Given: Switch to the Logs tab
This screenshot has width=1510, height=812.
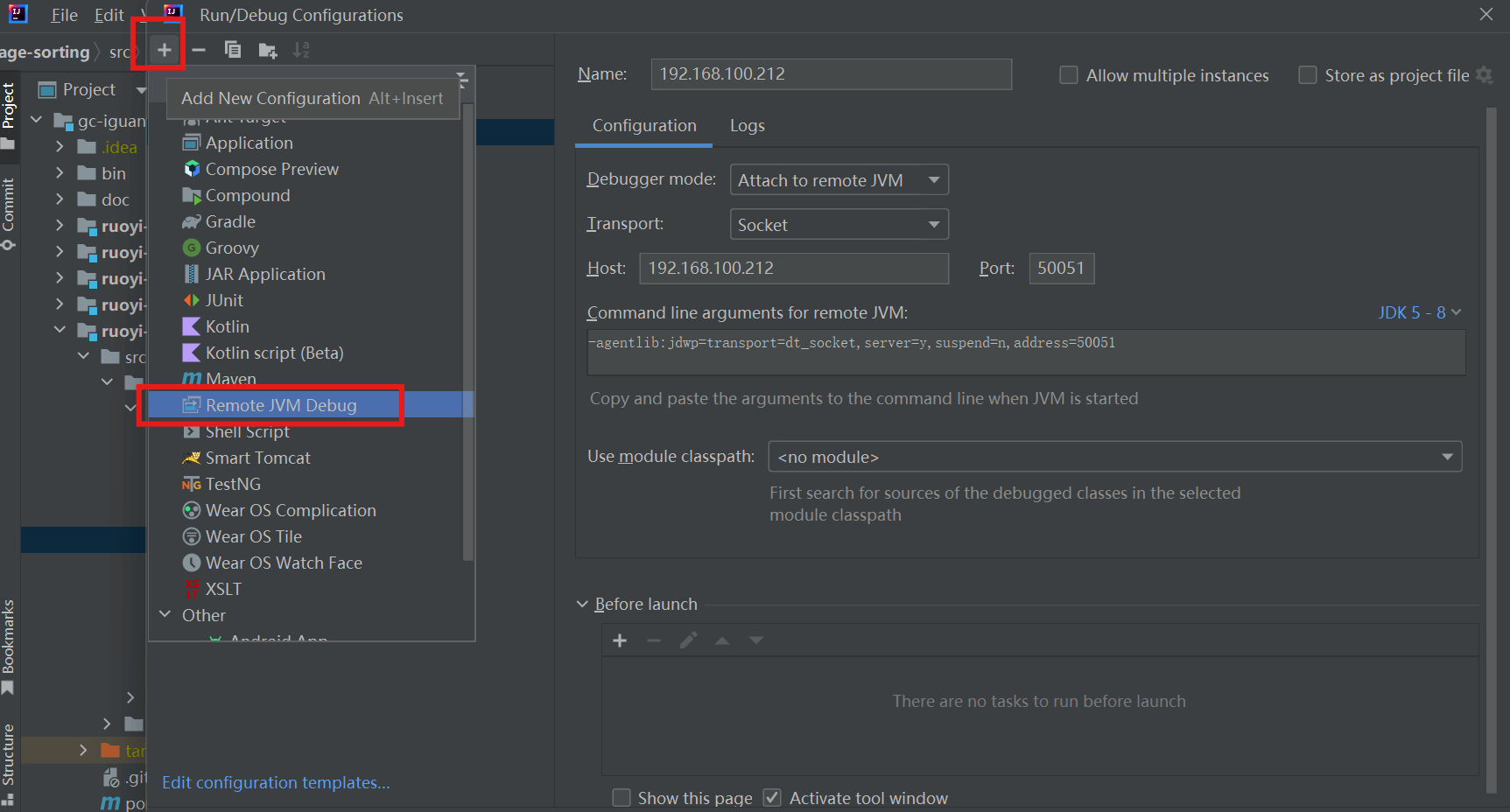Looking at the screenshot, I should pyautogui.click(x=748, y=126).
